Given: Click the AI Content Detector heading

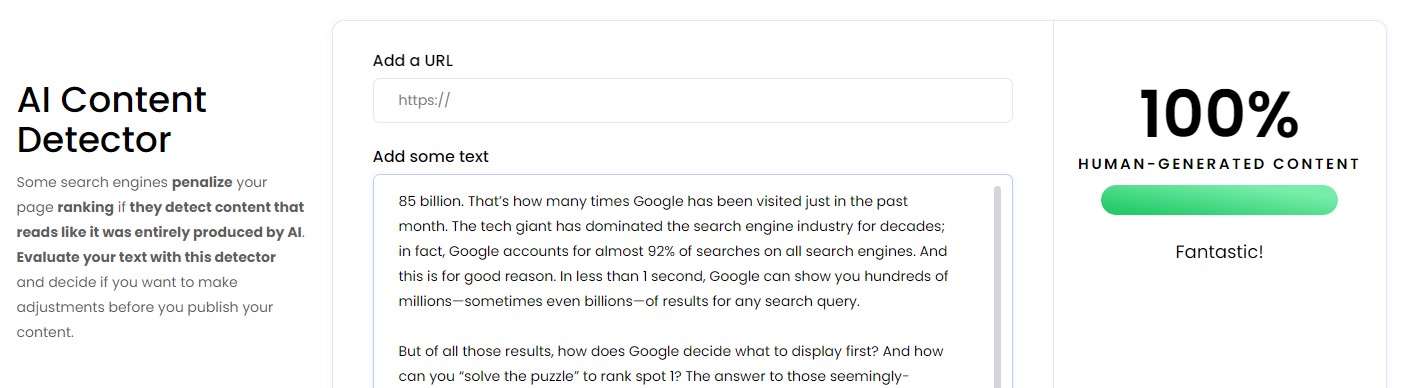Looking at the screenshot, I should (x=112, y=119).
